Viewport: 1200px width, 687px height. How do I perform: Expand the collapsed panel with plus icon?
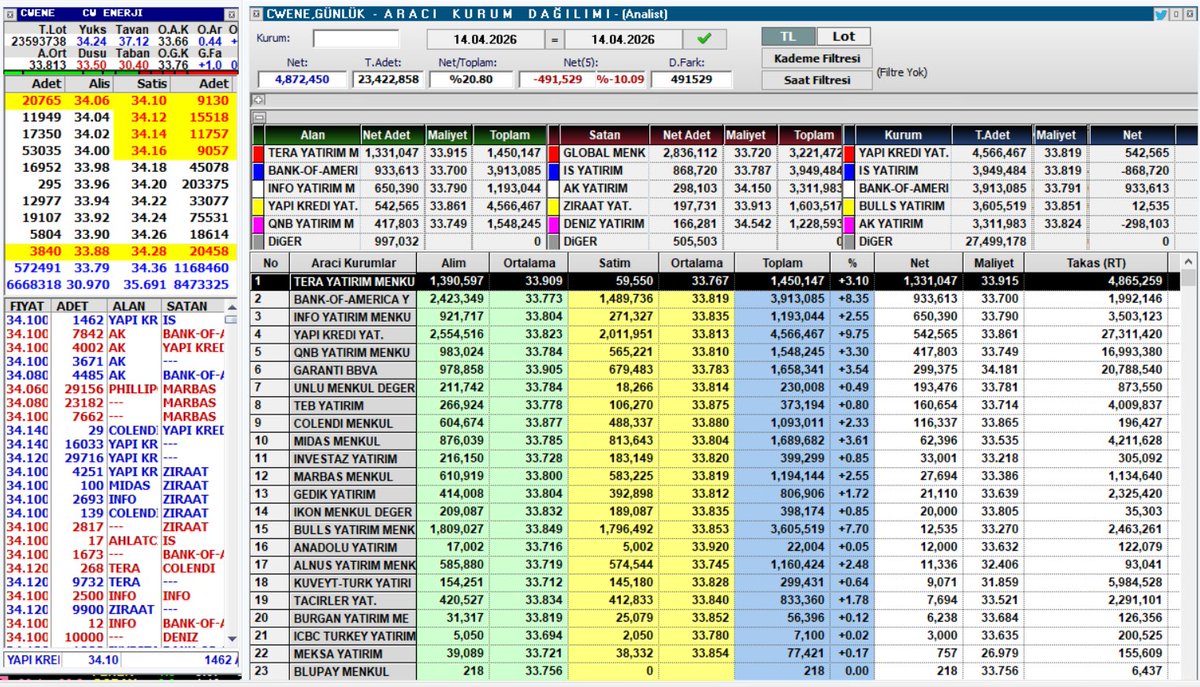[x=257, y=100]
